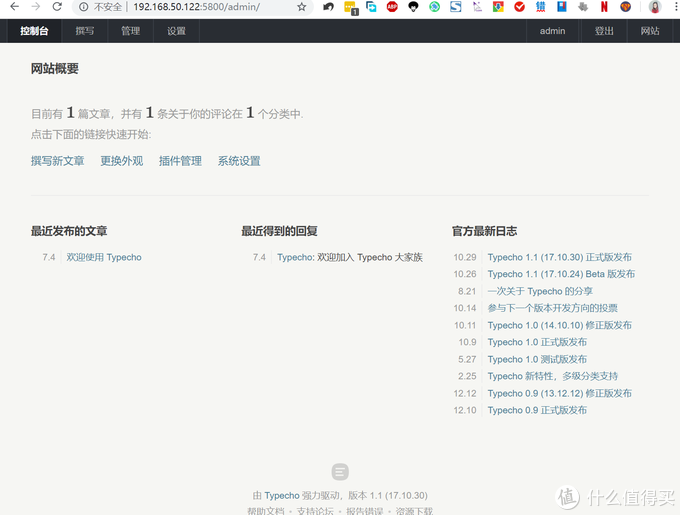Click the admin user link
Viewport: 680px width, 515px height.
click(552, 31)
